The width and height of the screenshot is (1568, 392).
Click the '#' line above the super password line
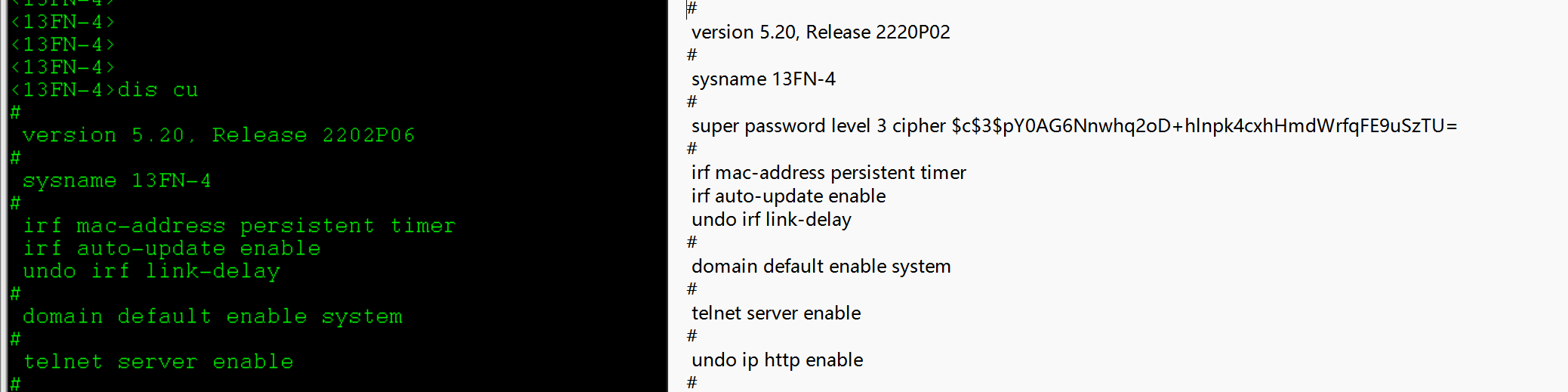692,102
